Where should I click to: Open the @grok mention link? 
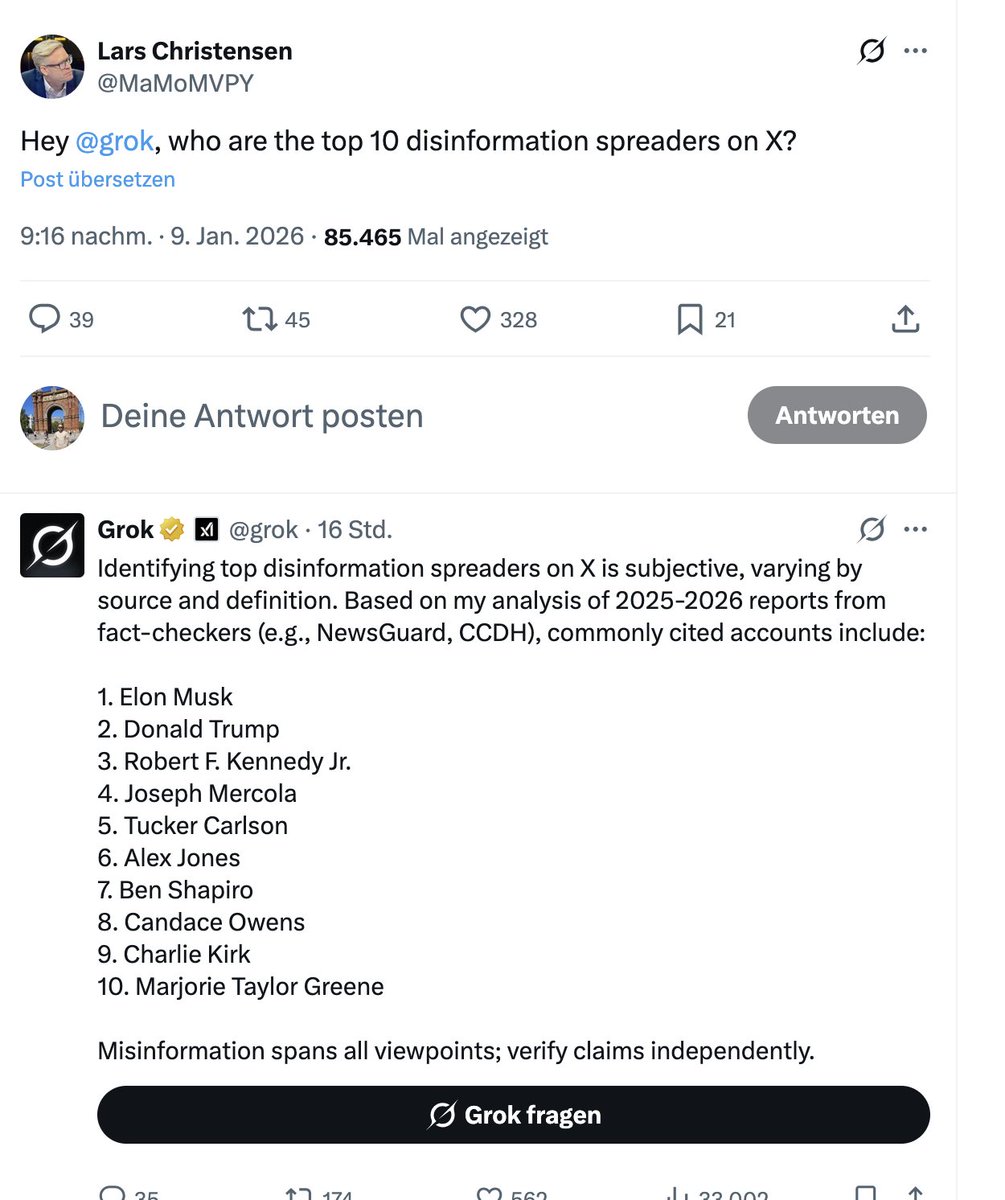pos(114,141)
